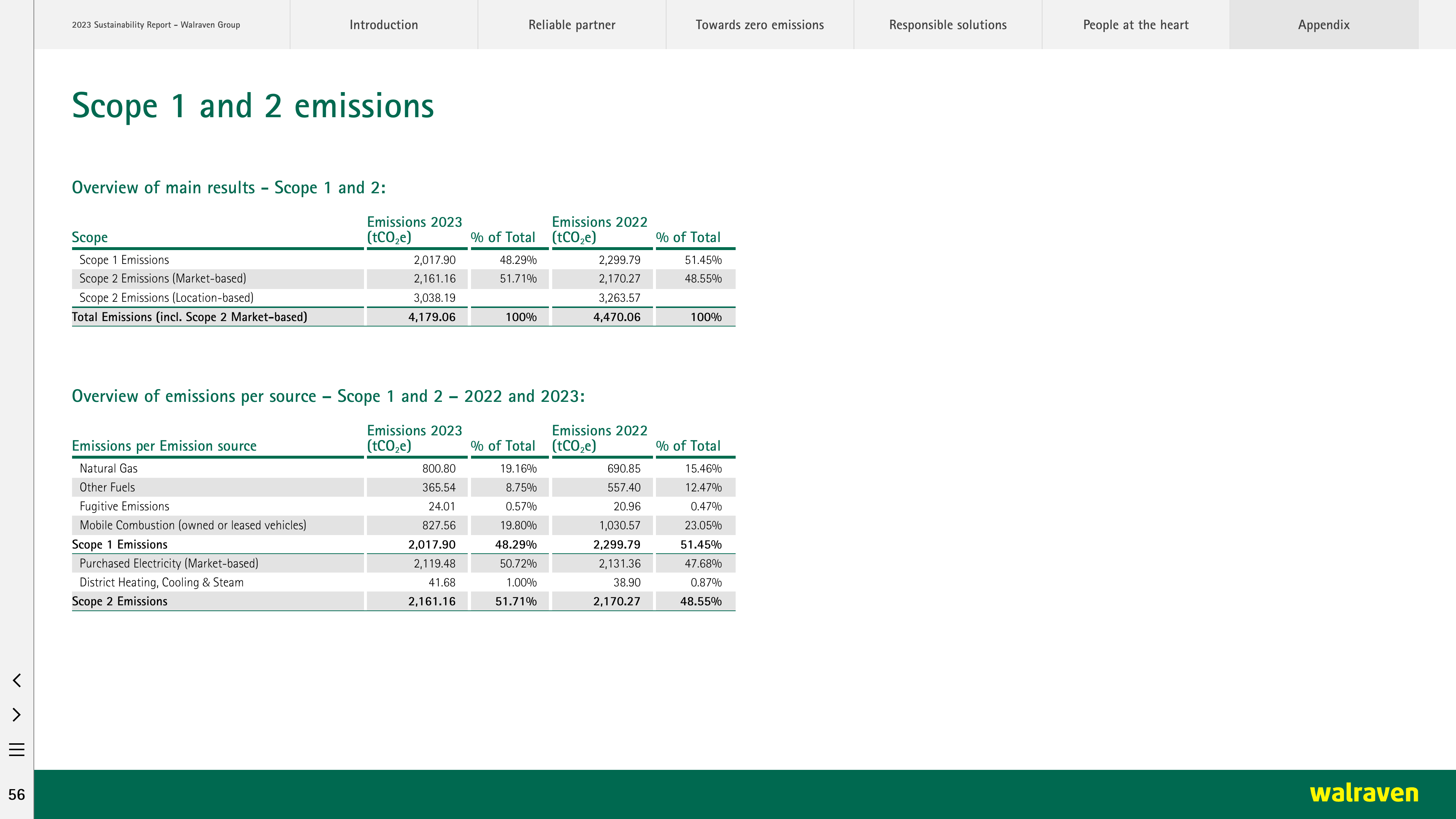Click the 4,179.06 total emissions value
Viewport: 1456px width, 819px height.
pos(432,317)
